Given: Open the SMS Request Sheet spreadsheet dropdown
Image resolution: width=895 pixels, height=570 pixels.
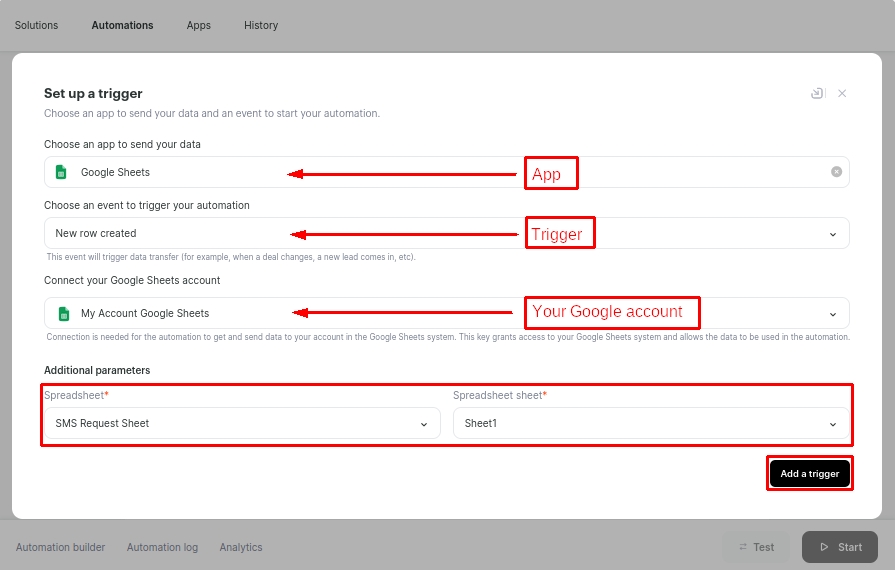Looking at the screenshot, I should (242, 423).
